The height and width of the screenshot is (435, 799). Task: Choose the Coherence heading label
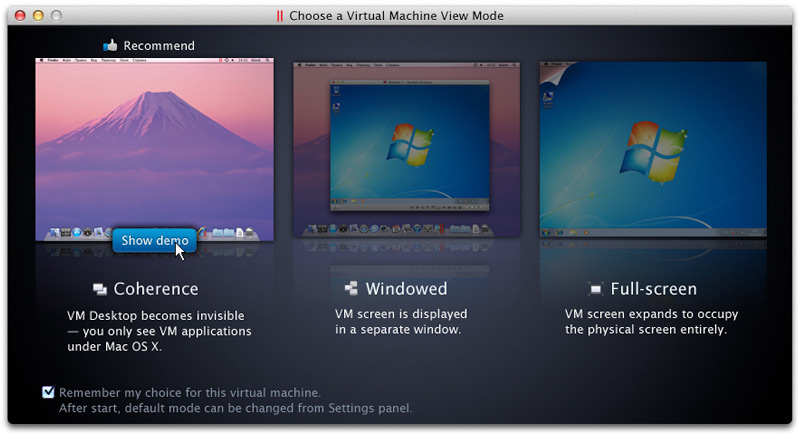pos(156,289)
